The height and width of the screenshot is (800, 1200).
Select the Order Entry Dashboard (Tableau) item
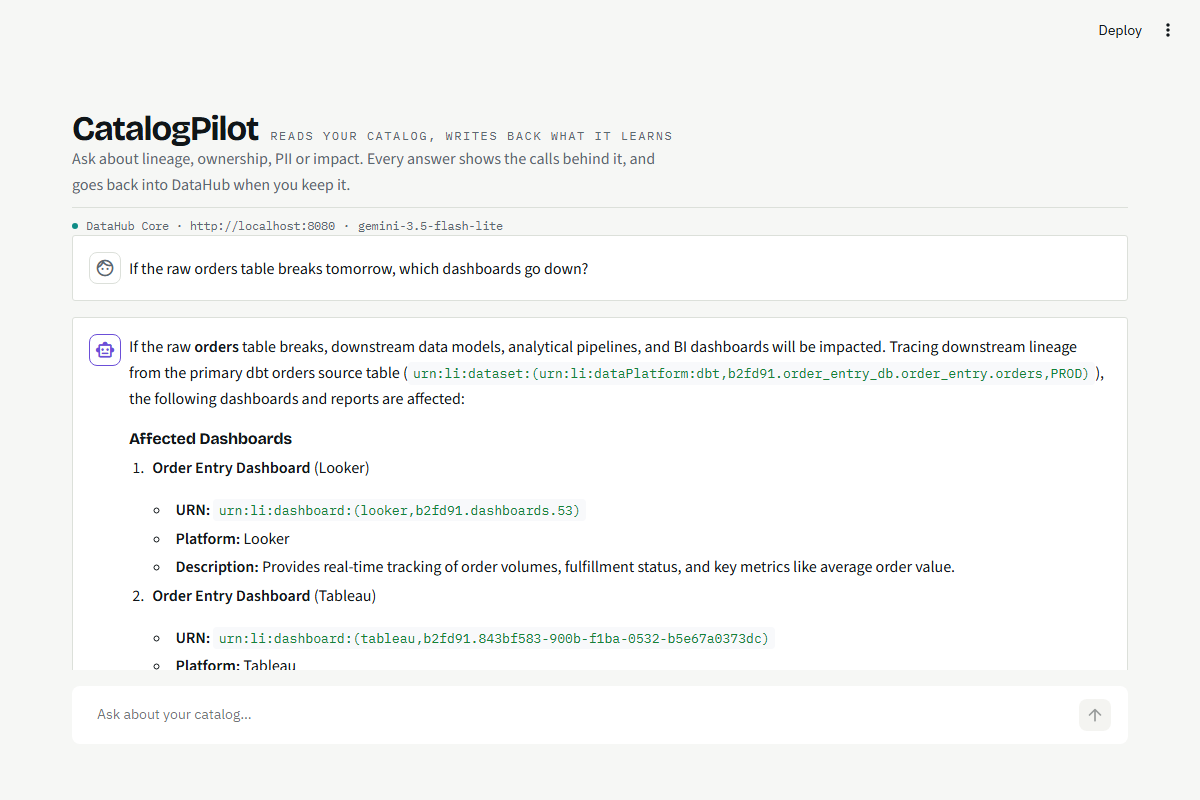point(264,595)
